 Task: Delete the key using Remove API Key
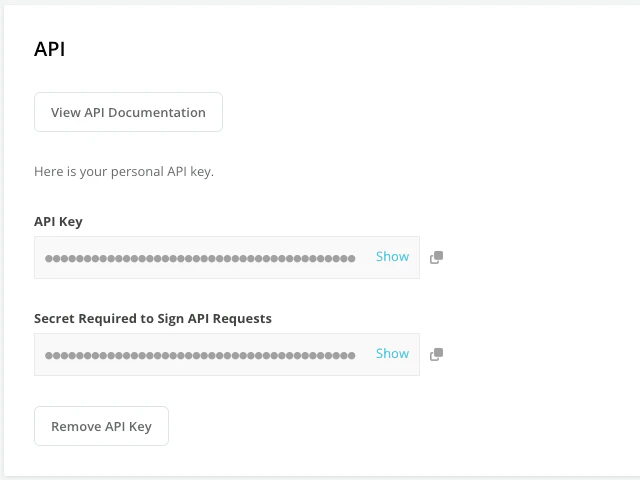[101, 426]
